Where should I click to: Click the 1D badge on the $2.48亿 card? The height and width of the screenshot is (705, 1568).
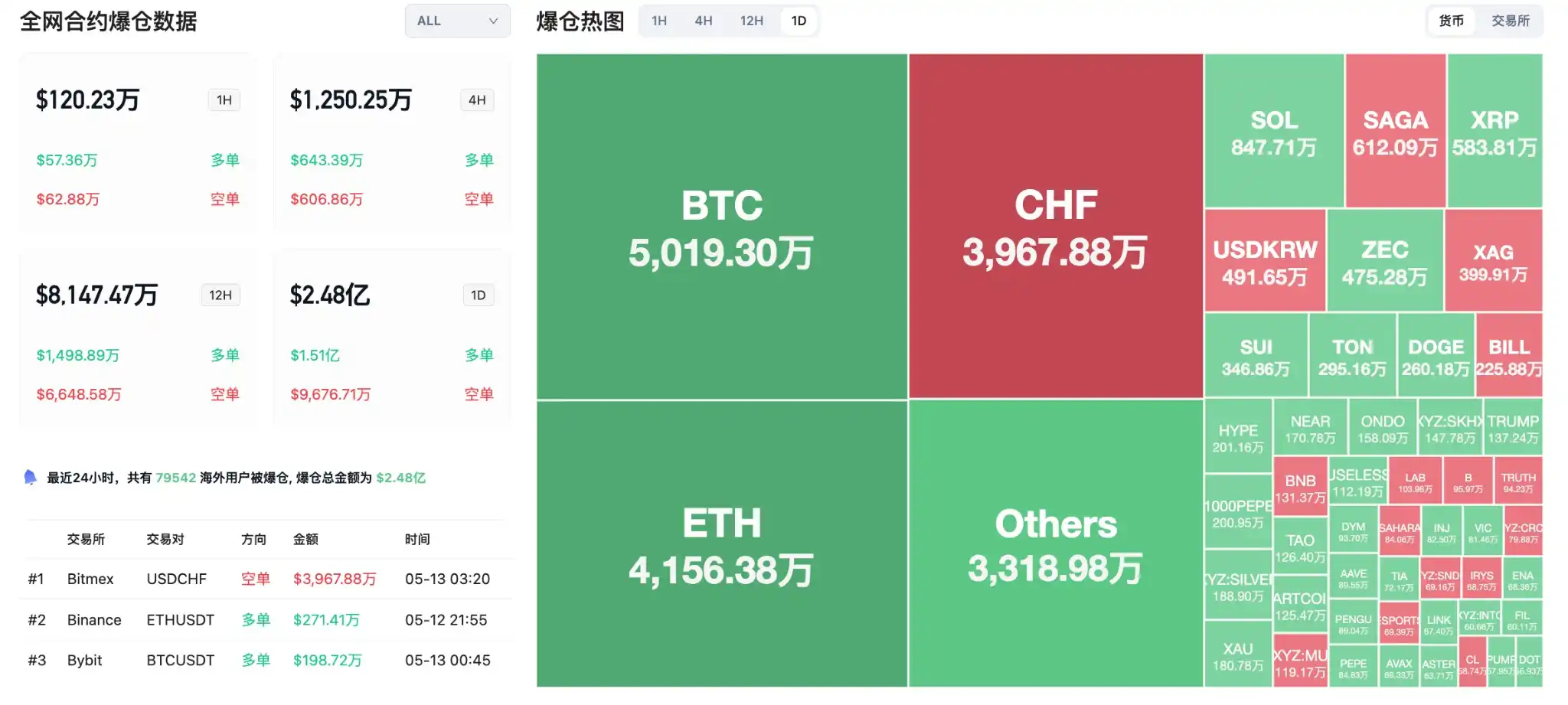pos(479,295)
